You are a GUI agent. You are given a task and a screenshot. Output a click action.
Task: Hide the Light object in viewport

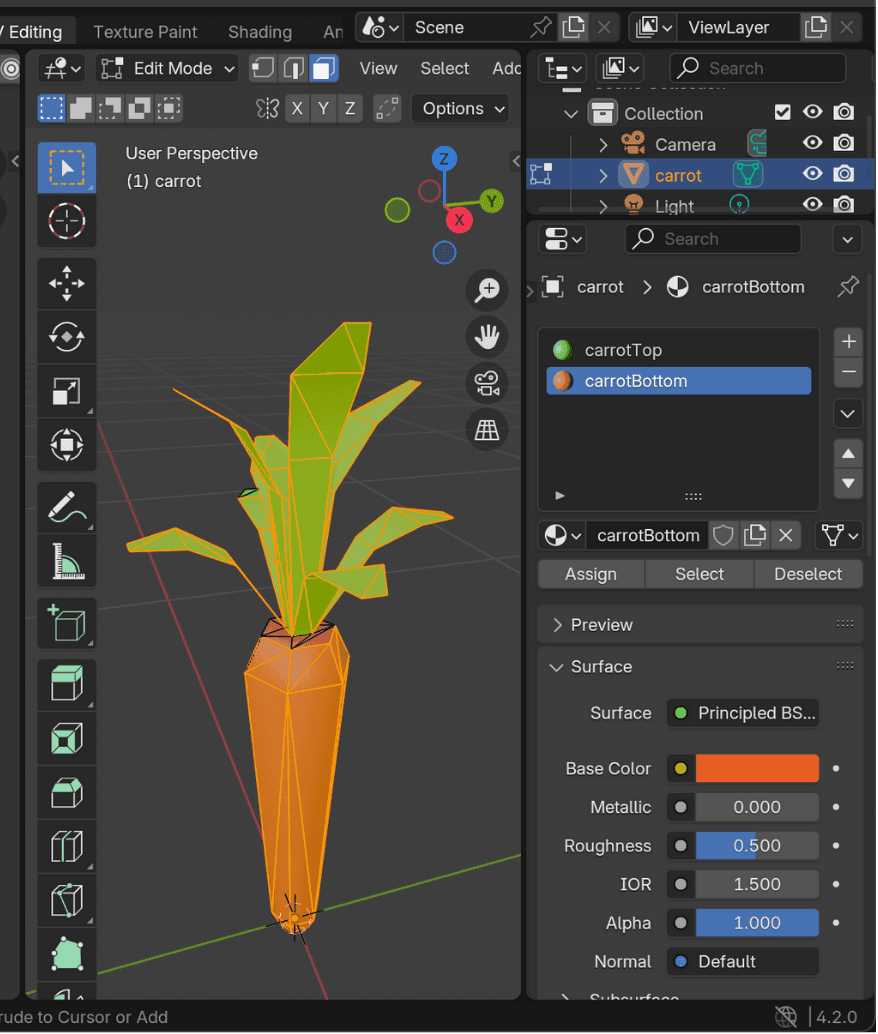click(813, 204)
